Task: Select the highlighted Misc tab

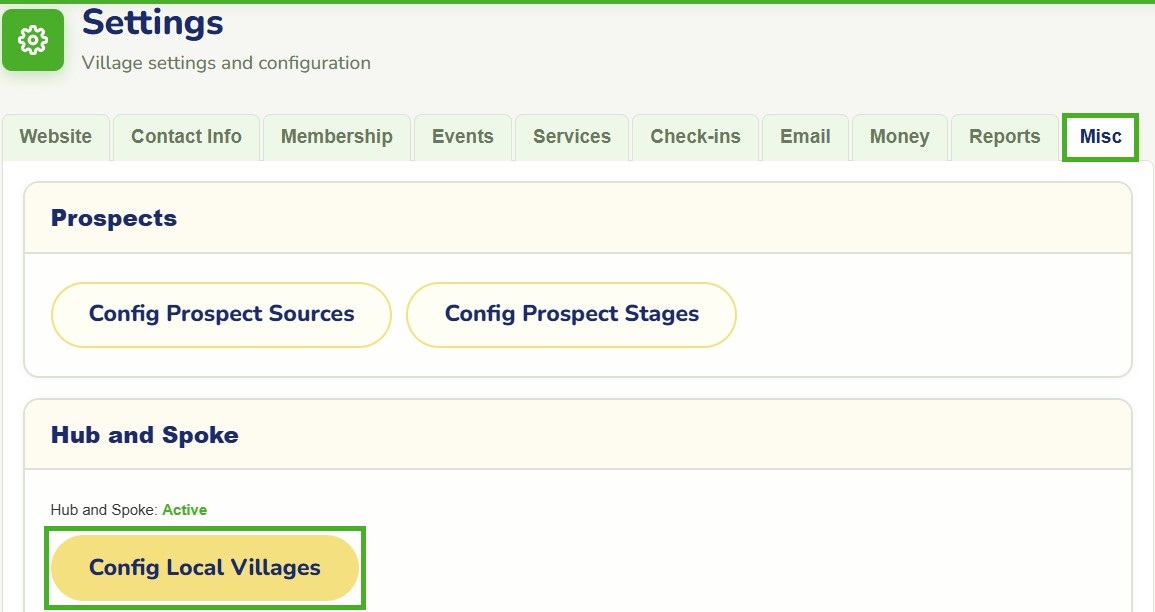Action: 1100,137
